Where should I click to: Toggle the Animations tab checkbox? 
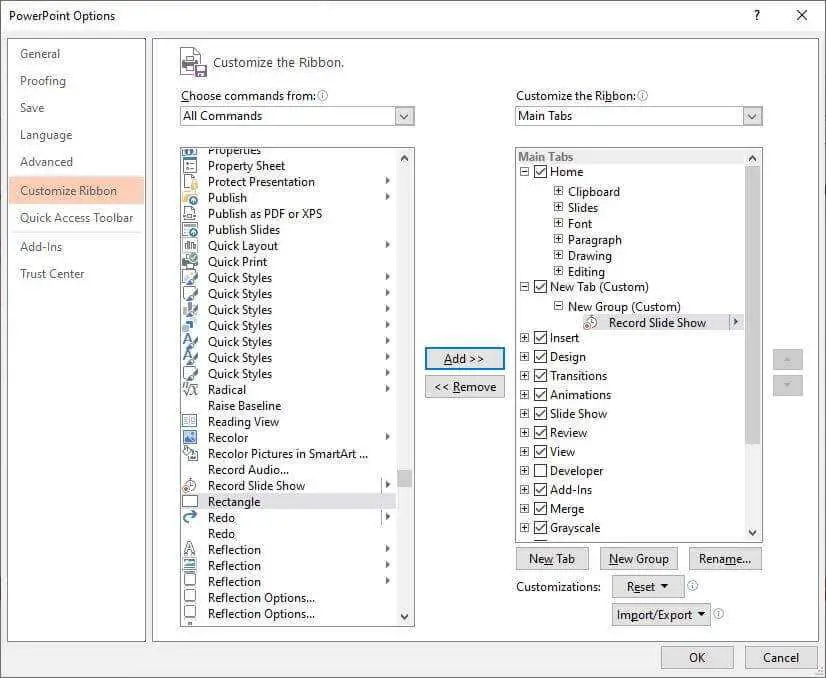click(x=540, y=395)
